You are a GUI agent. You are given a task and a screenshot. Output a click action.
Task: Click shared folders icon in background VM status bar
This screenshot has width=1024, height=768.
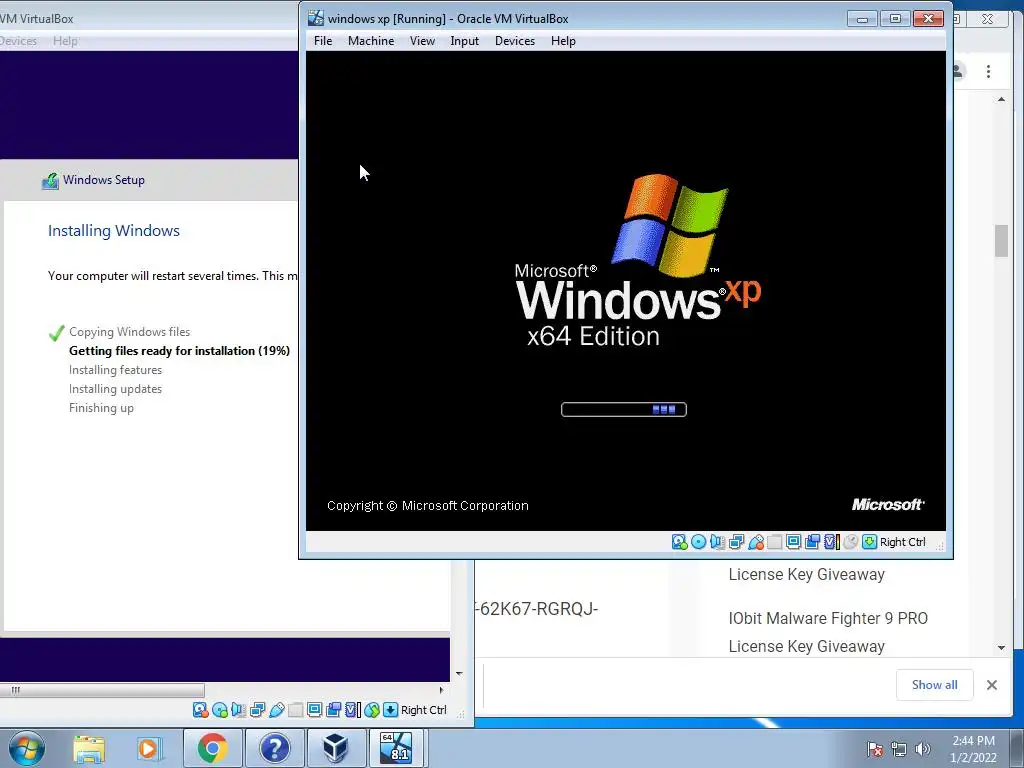pyautogui.click(x=295, y=710)
